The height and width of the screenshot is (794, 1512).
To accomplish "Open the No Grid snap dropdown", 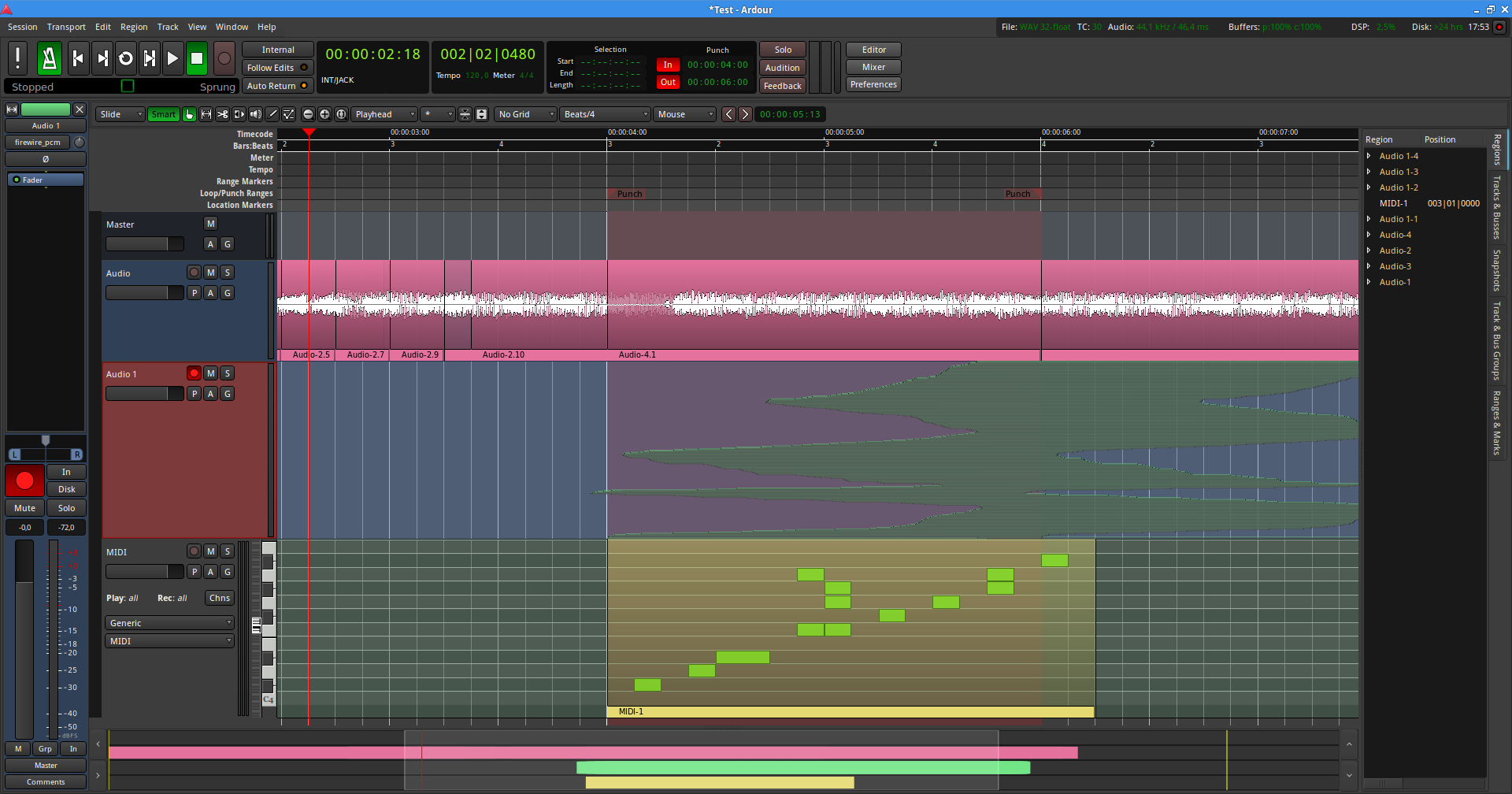I will (525, 114).
